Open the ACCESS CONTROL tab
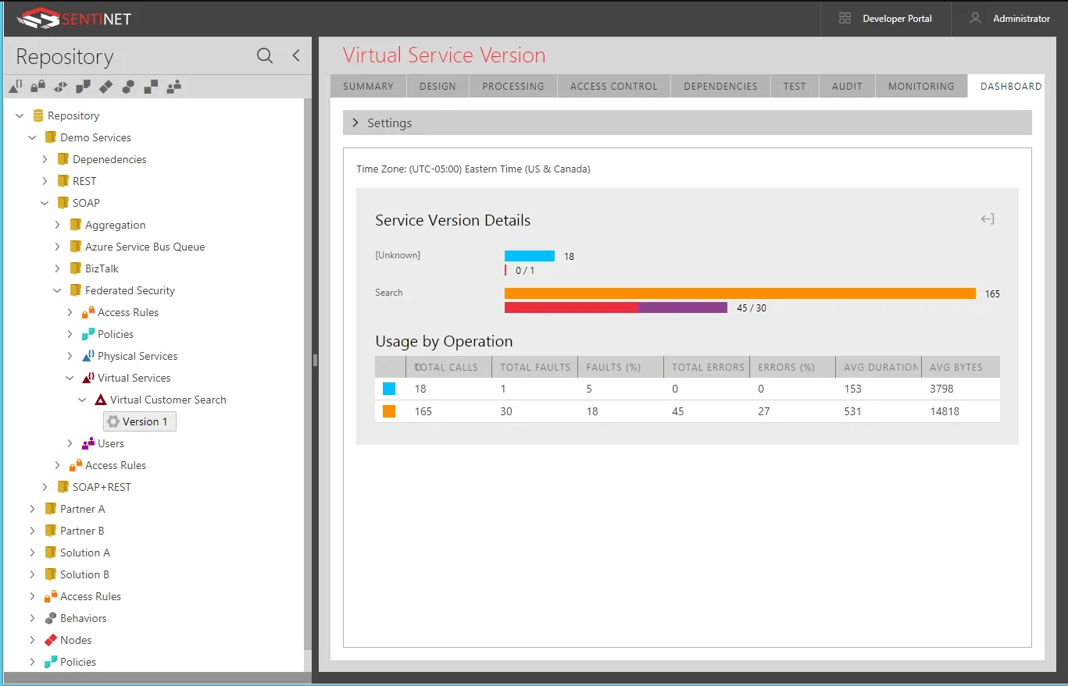The height and width of the screenshot is (686, 1068). click(613, 86)
